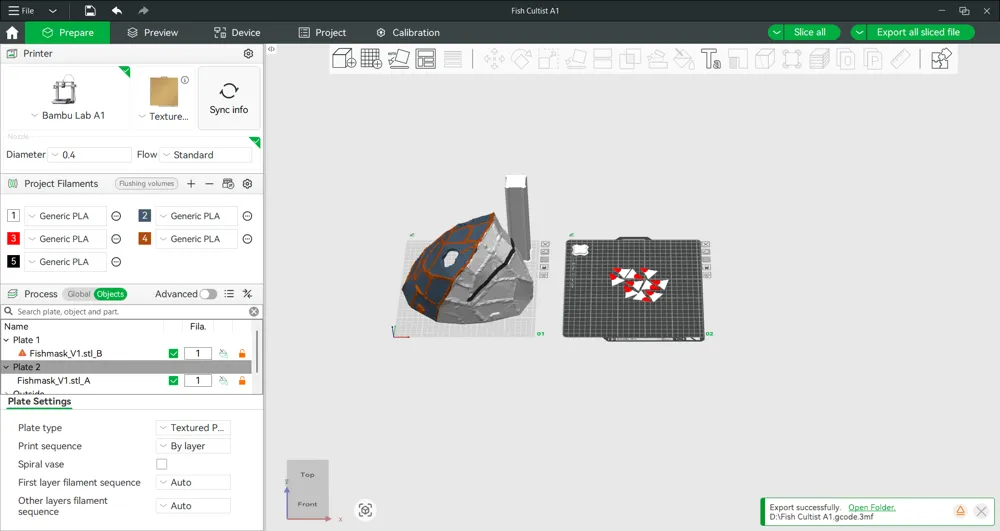Open the Assembly view icon
This screenshot has height=531, width=1000.
coord(940,60)
